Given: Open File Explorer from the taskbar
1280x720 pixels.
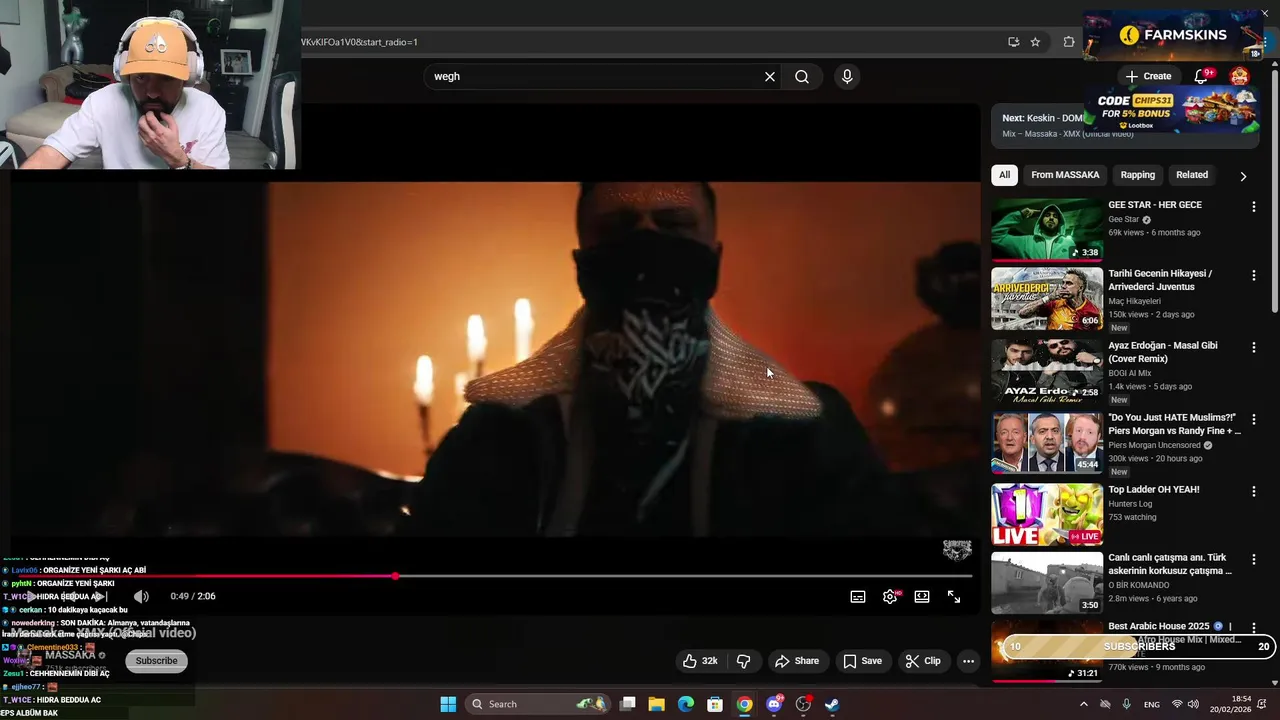Looking at the screenshot, I should 656,704.
